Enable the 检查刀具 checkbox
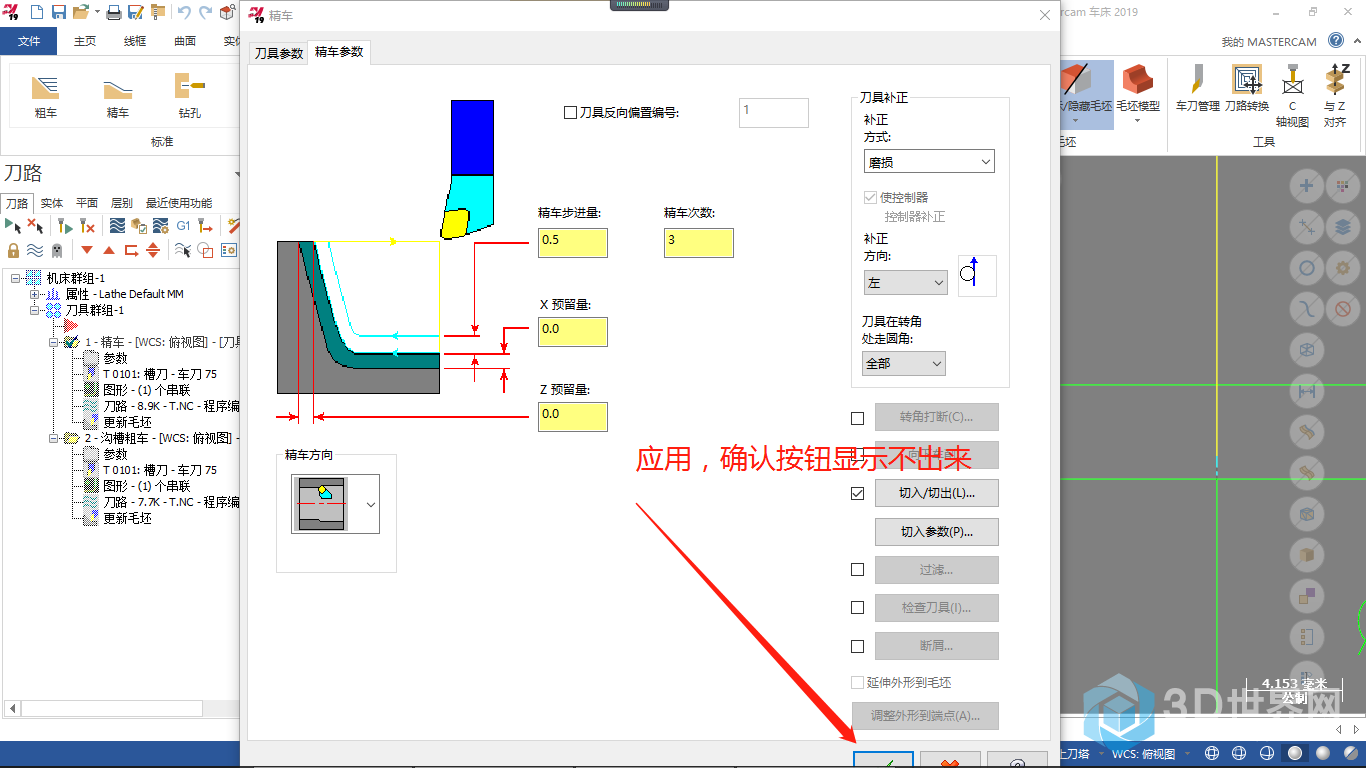The image size is (1366, 768). pyautogui.click(x=857, y=608)
